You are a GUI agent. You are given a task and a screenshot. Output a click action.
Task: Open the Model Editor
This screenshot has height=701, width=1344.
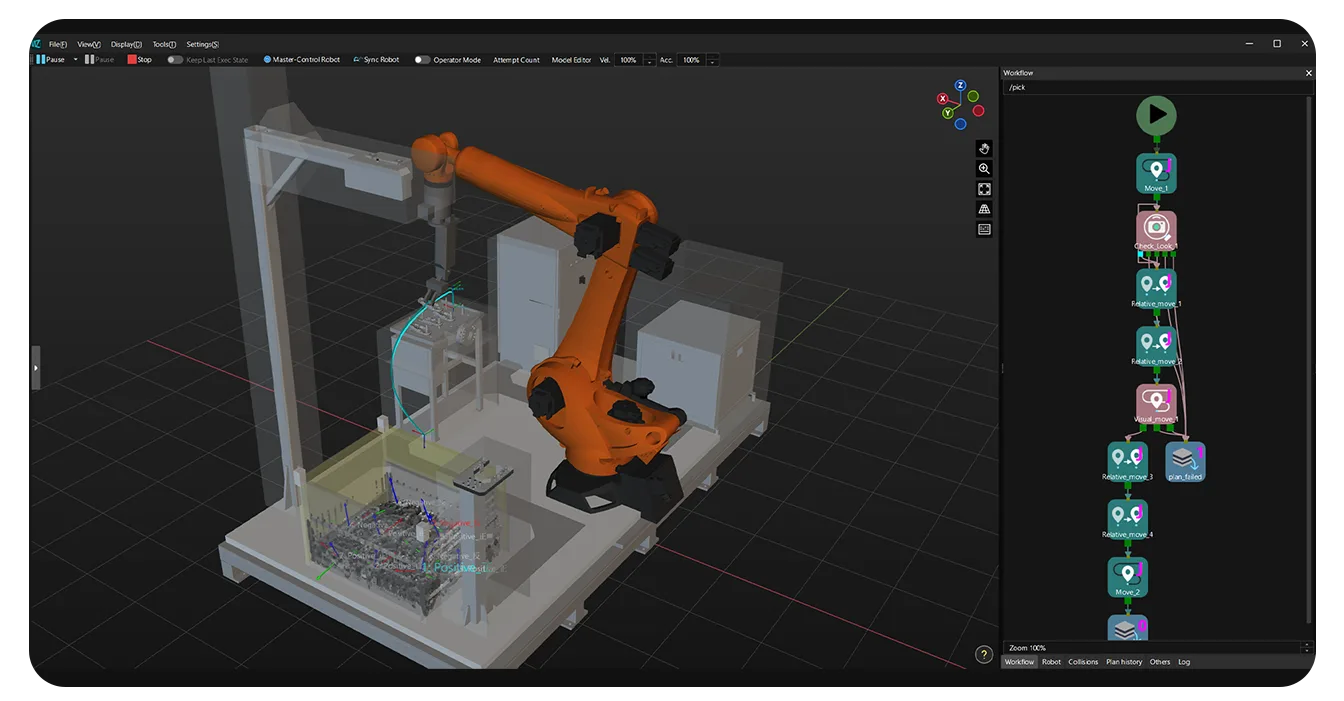pyautogui.click(x=571, y=60)
